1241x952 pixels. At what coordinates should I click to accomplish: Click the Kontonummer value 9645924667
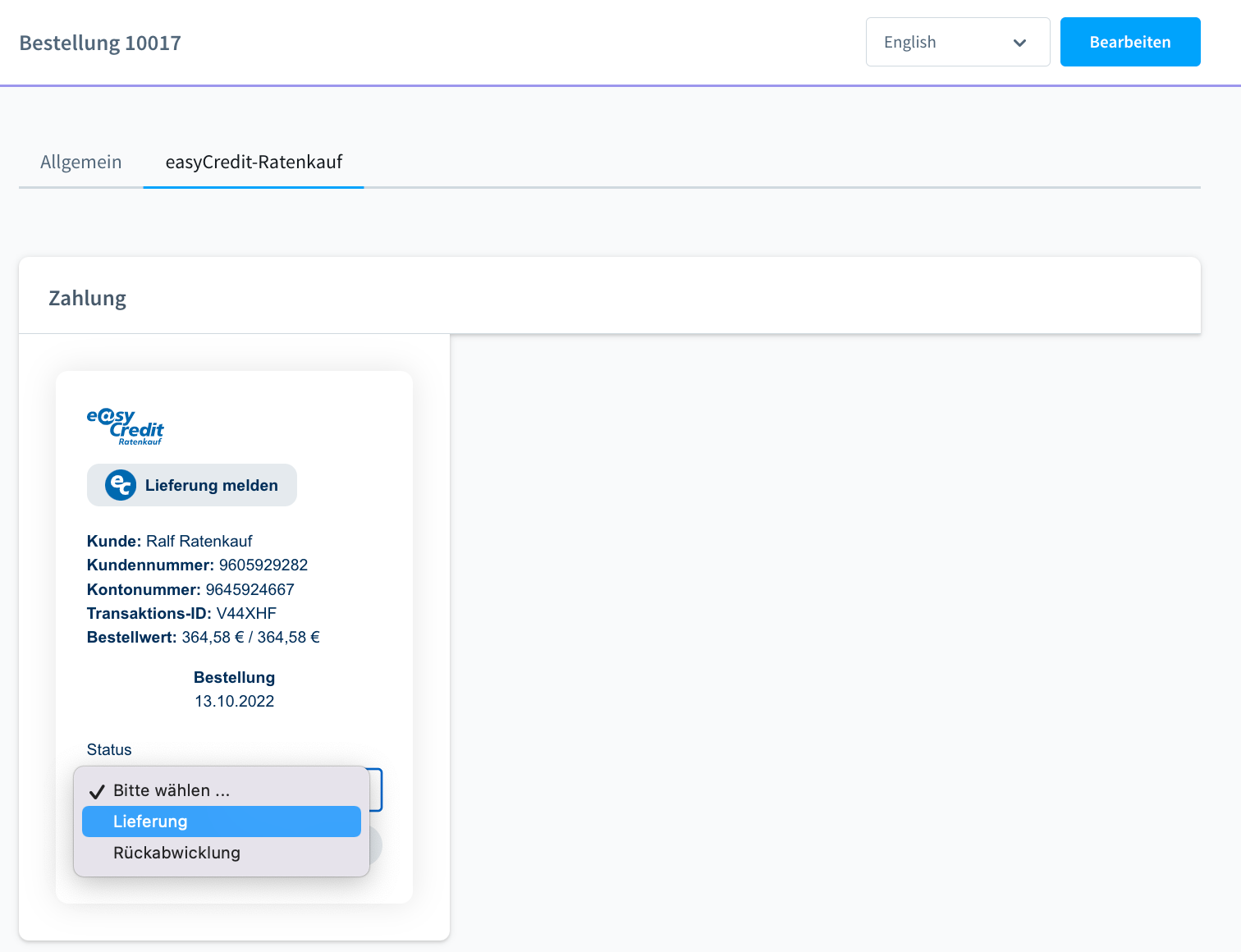click(250, 589)
